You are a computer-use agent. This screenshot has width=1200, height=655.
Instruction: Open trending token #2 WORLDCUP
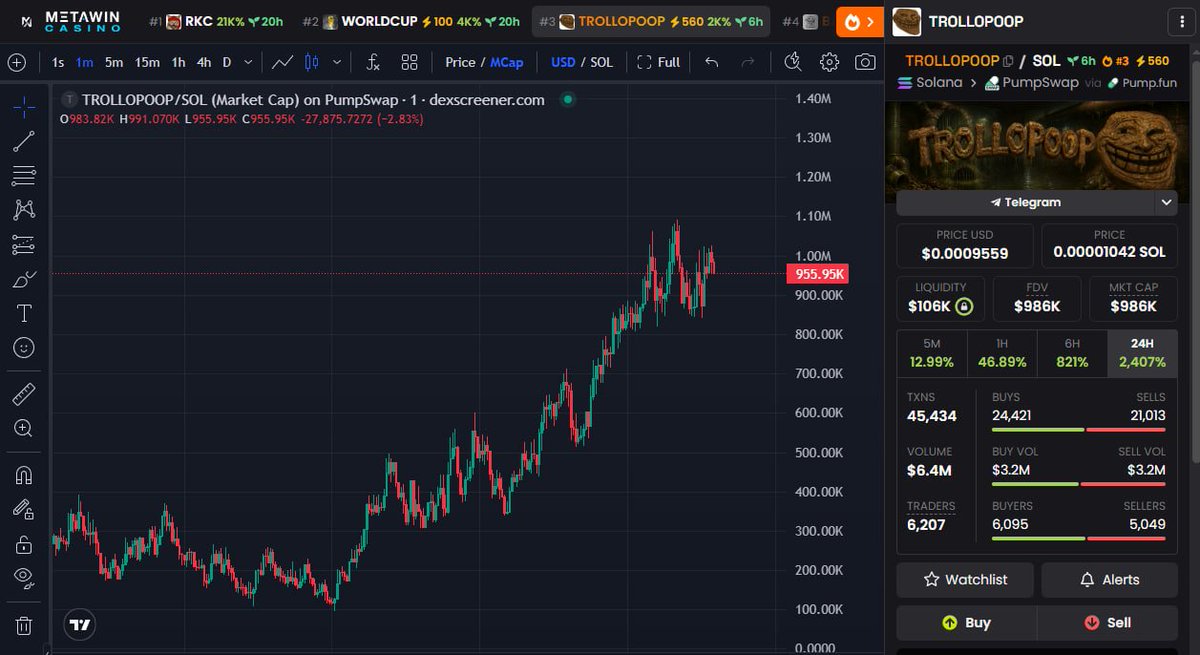coord(411,21)
